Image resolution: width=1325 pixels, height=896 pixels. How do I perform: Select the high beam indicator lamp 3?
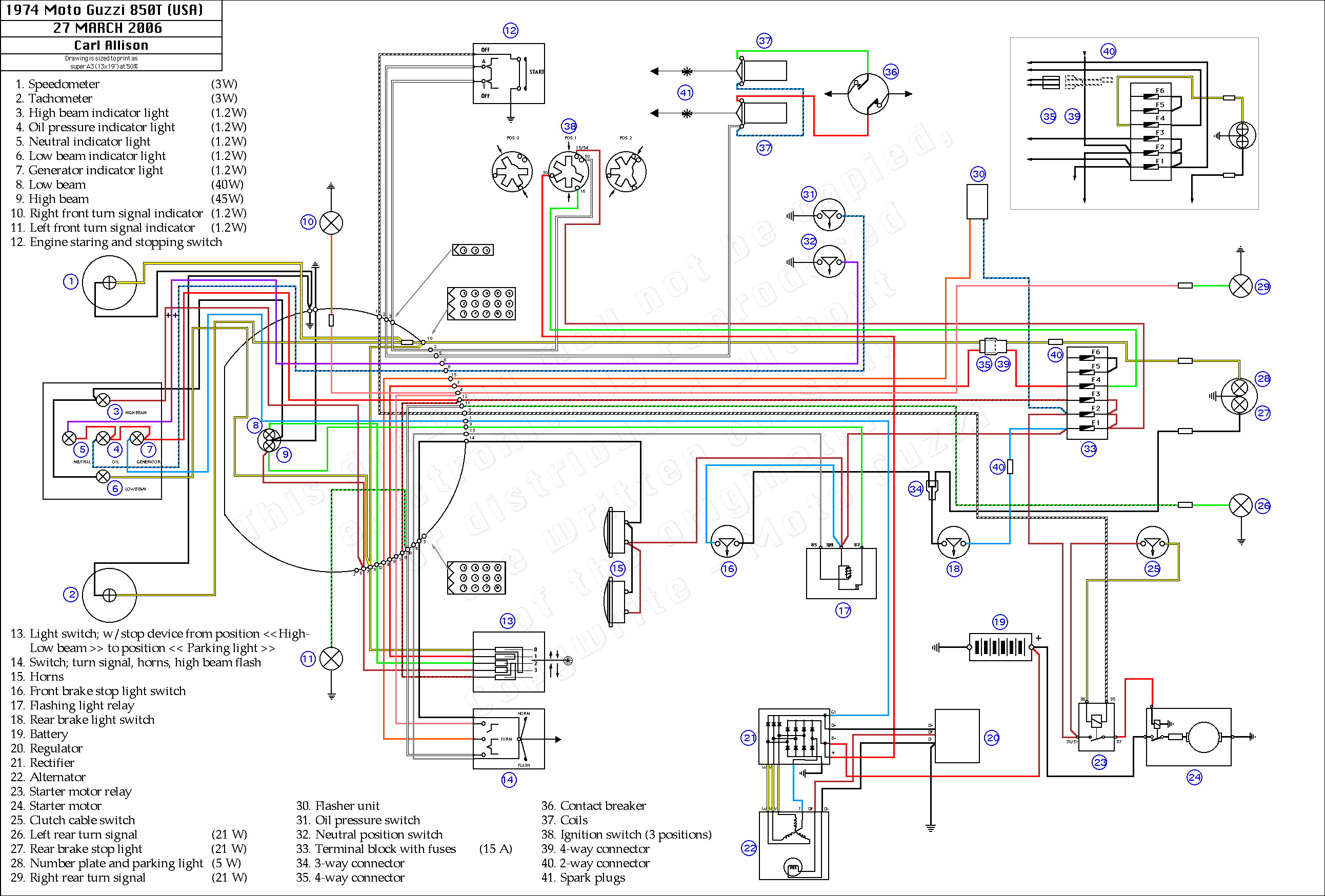point(103,399)
